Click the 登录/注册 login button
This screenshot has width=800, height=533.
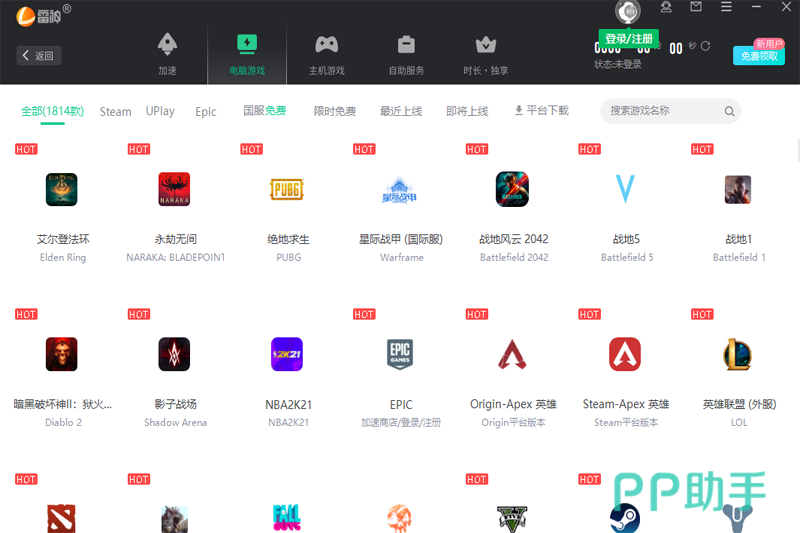pos(629,39)
